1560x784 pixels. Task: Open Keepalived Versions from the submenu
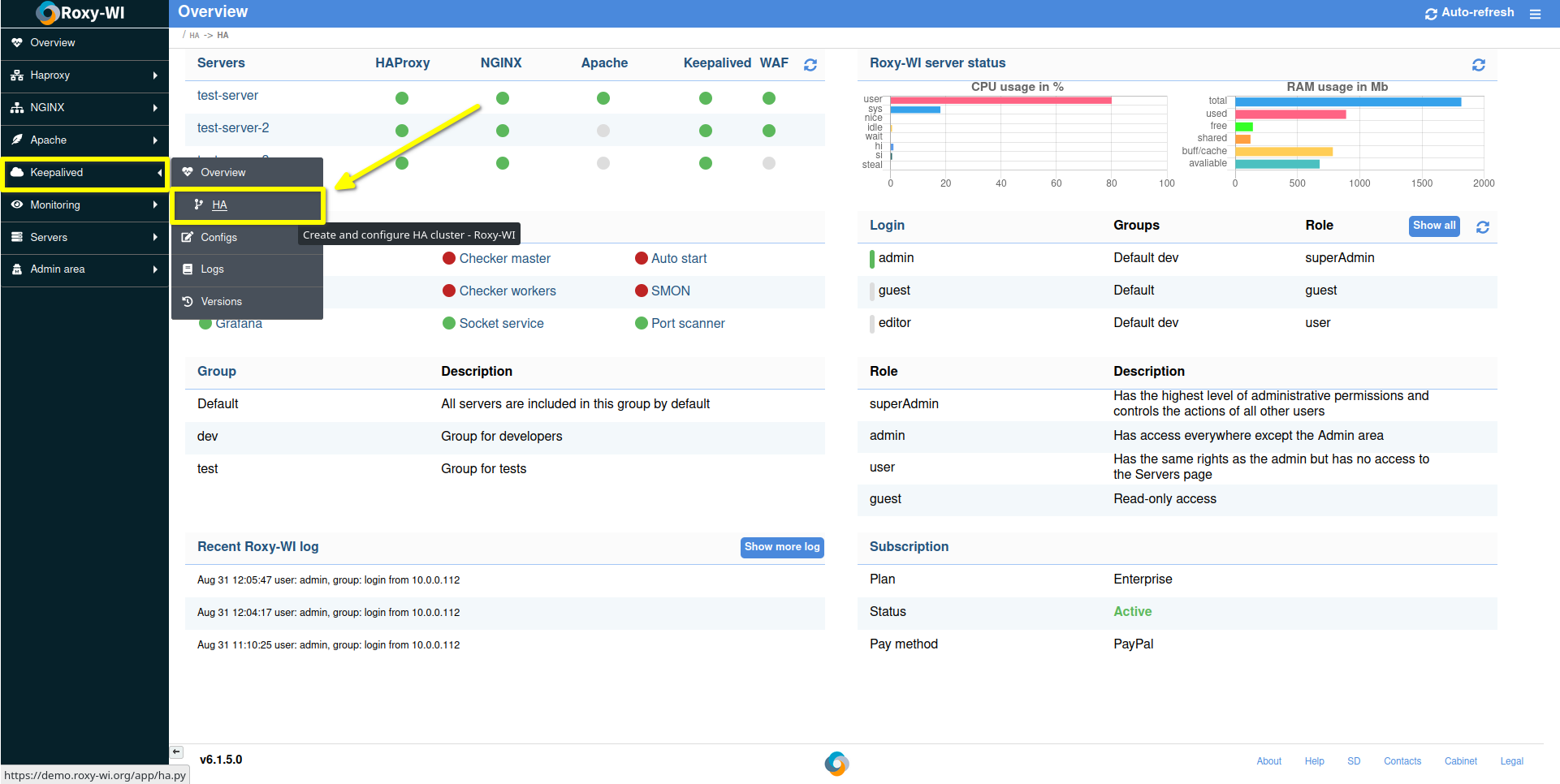tap(221, 302)
